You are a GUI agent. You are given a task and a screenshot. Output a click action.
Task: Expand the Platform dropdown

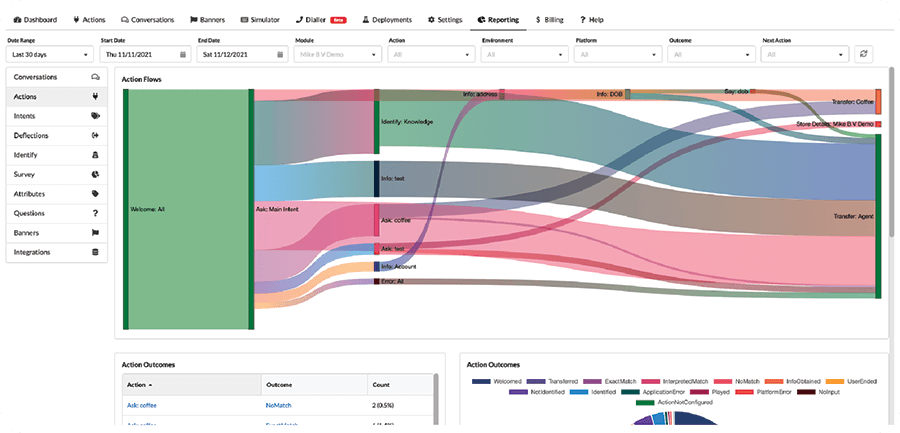click(x=618, y=55)
